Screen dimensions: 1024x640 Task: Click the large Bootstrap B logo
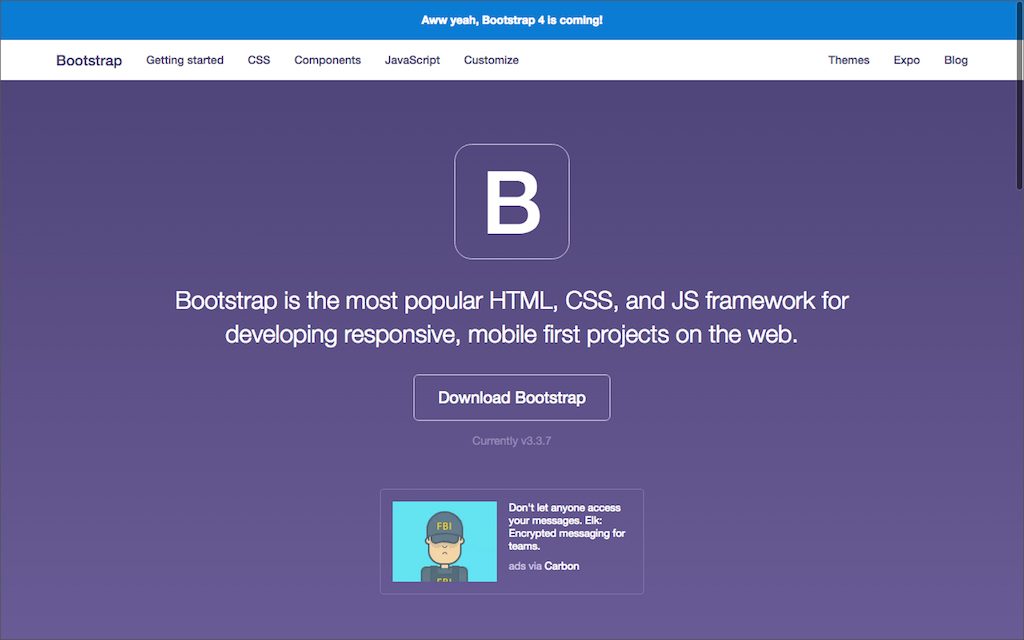pos(512,202)
